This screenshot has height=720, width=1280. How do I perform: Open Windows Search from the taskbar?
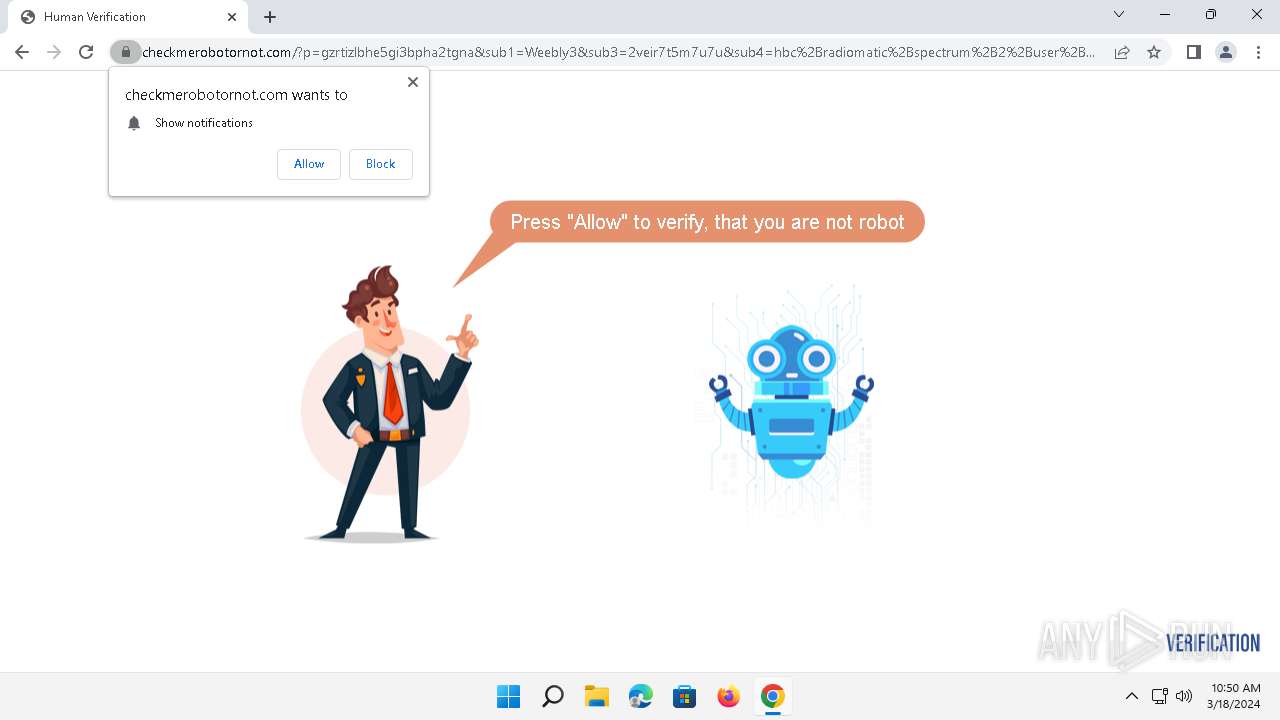(553, 696)
